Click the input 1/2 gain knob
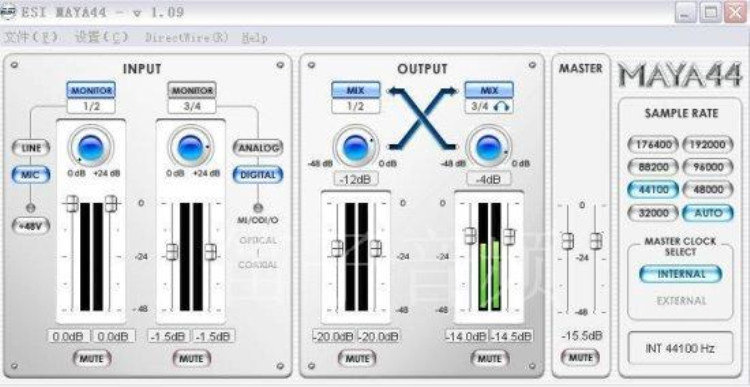The image size is (750, 387). tap(90, 147)
